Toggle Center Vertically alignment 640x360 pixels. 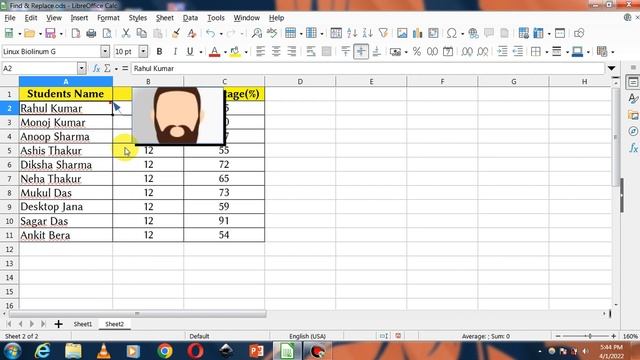(361, 51)
